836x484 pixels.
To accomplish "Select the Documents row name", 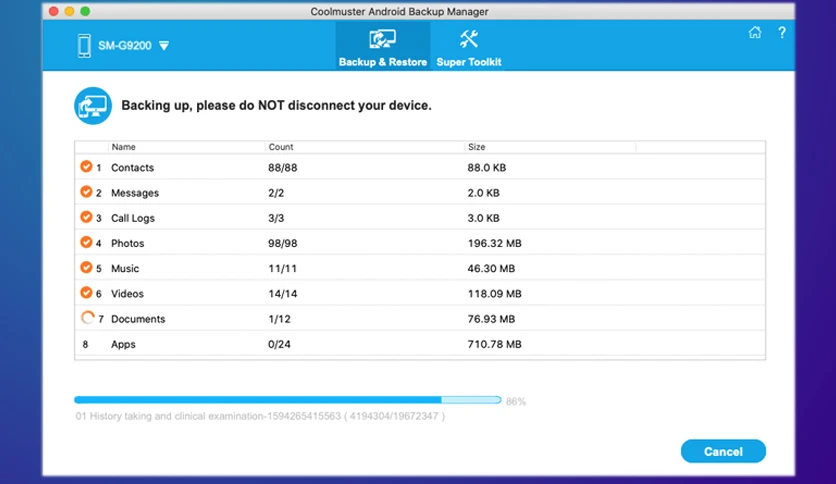I will click(x=138, y=319).
